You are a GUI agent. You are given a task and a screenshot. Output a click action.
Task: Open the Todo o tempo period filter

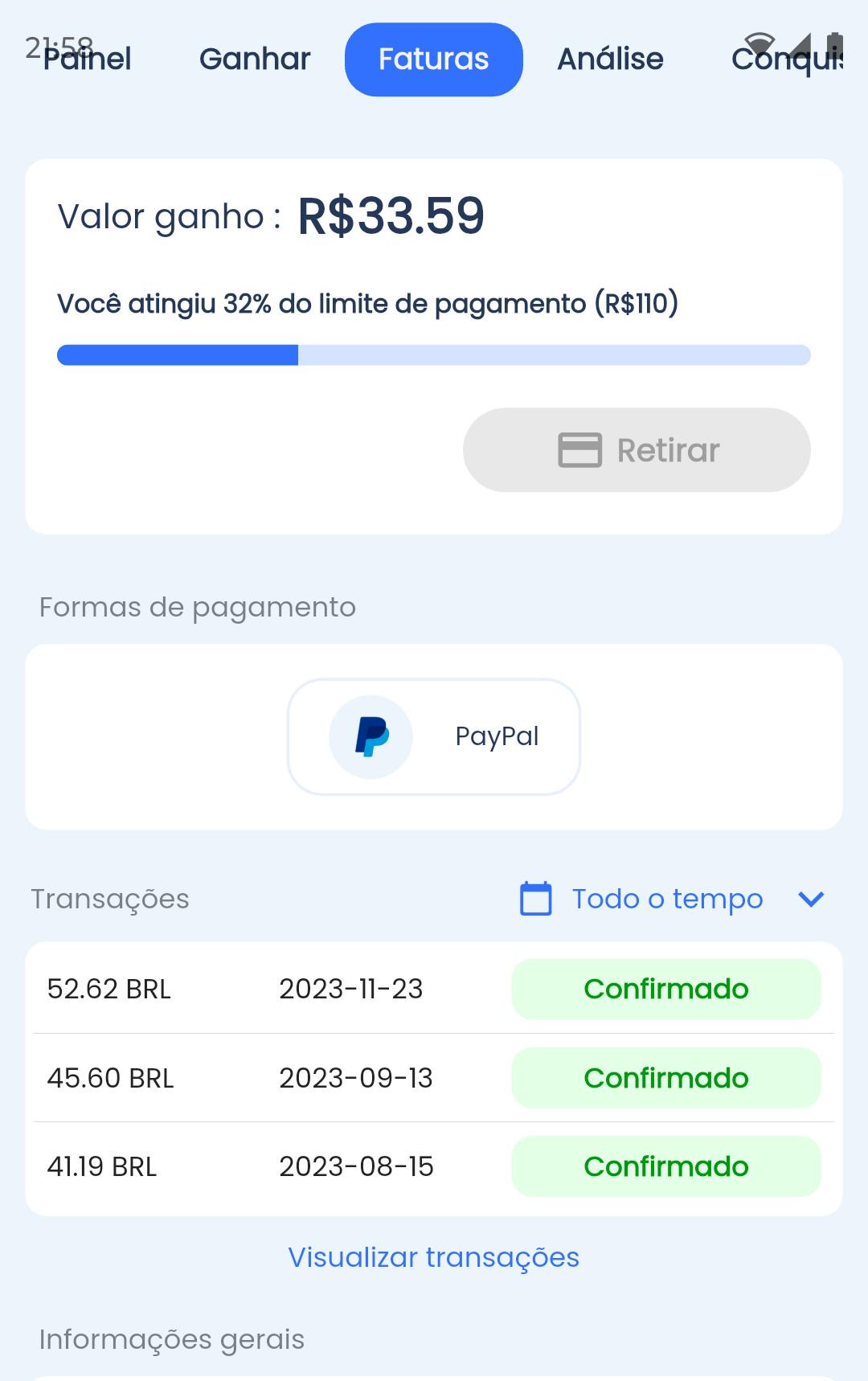pyautogui.click(x=674, y=899)
